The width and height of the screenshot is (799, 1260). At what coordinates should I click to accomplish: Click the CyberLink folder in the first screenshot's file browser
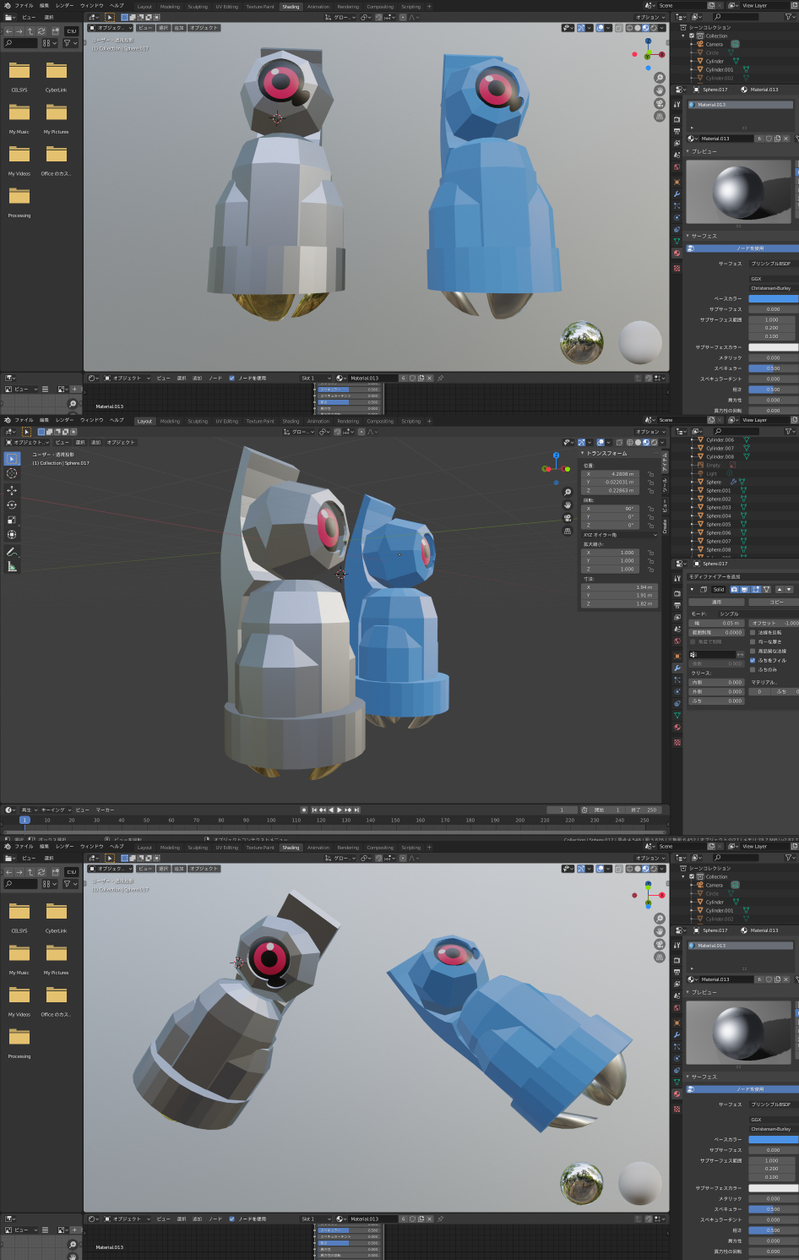point(56,75)
